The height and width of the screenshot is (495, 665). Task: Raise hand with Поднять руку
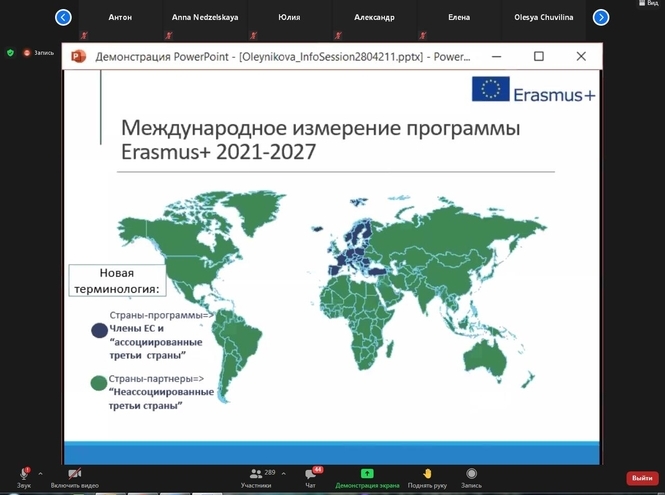(427, 478)
